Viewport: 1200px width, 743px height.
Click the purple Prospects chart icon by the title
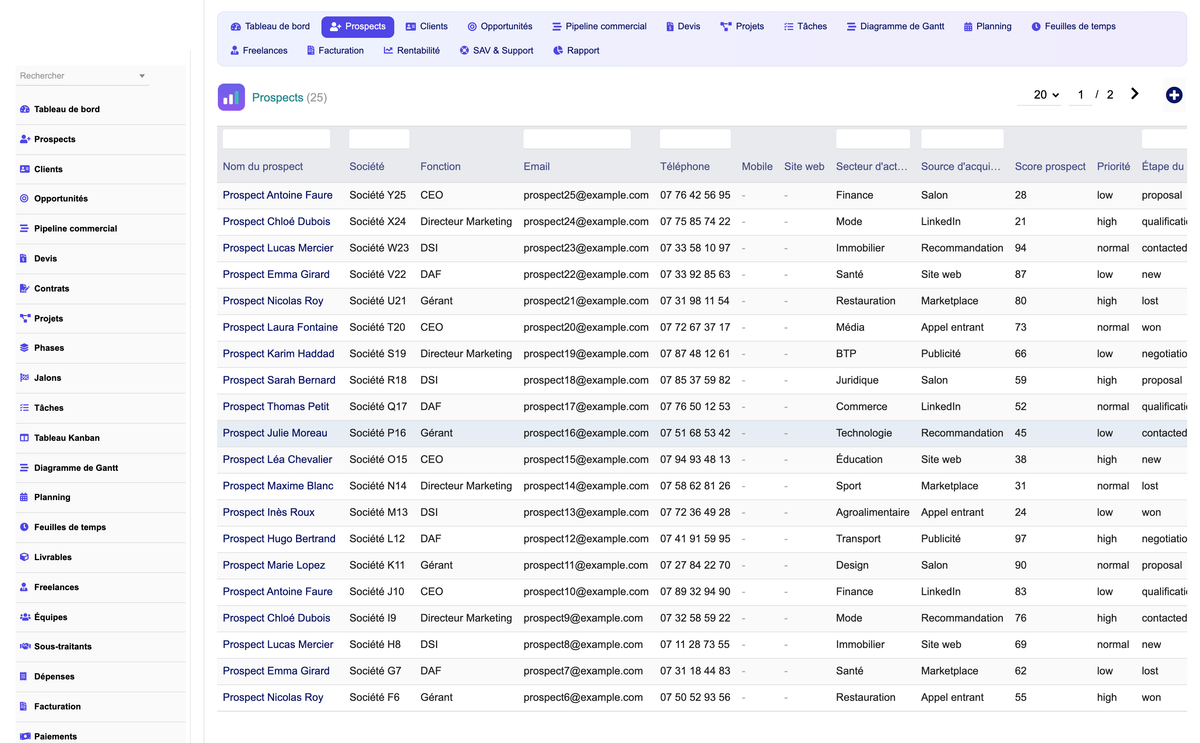tap(231, 97)
